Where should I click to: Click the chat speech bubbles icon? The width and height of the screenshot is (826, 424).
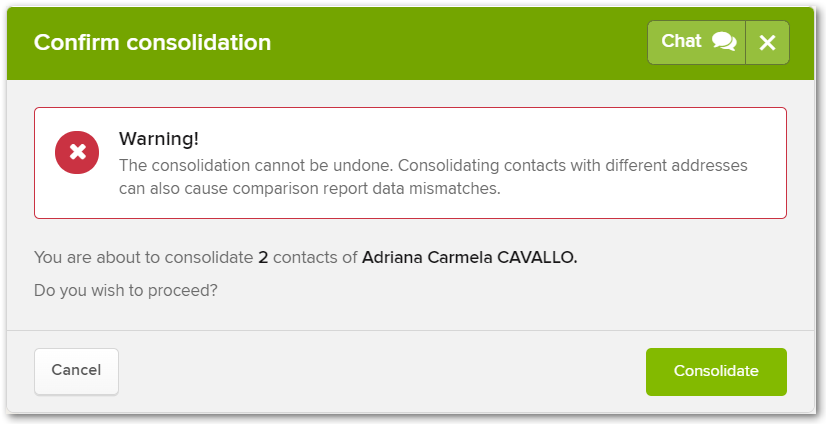[x=724, y=42]
